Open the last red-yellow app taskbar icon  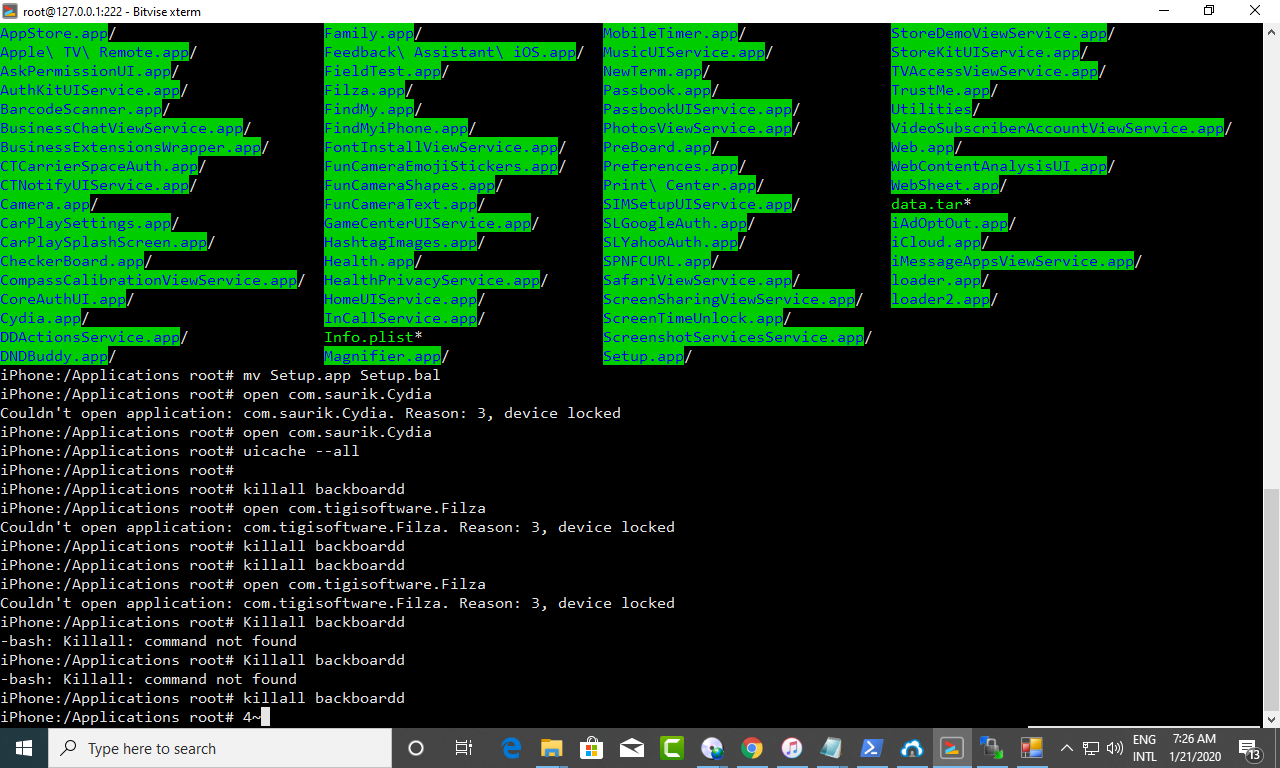point(1031,748)
